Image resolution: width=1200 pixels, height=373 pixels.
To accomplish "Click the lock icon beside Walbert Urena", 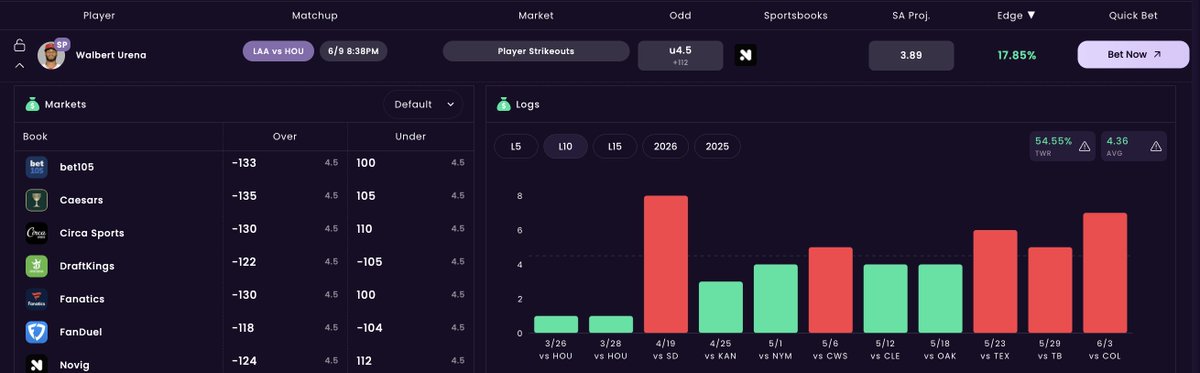I will pos(19,45).
